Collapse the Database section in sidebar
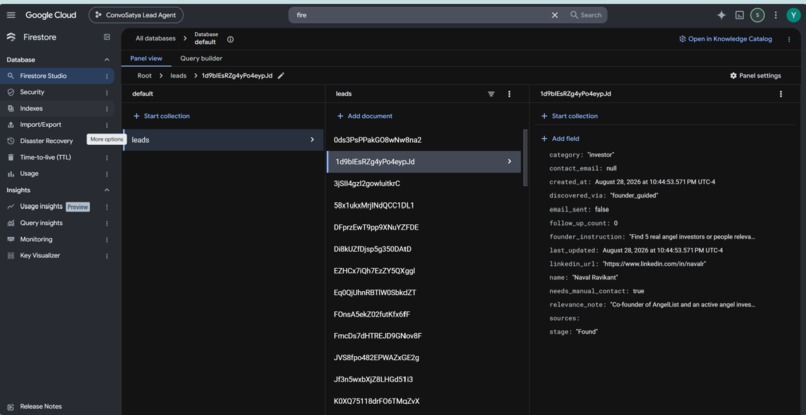The width and height of the screenshot is (806, 415). pyautogui.click(x=107, y=60)
